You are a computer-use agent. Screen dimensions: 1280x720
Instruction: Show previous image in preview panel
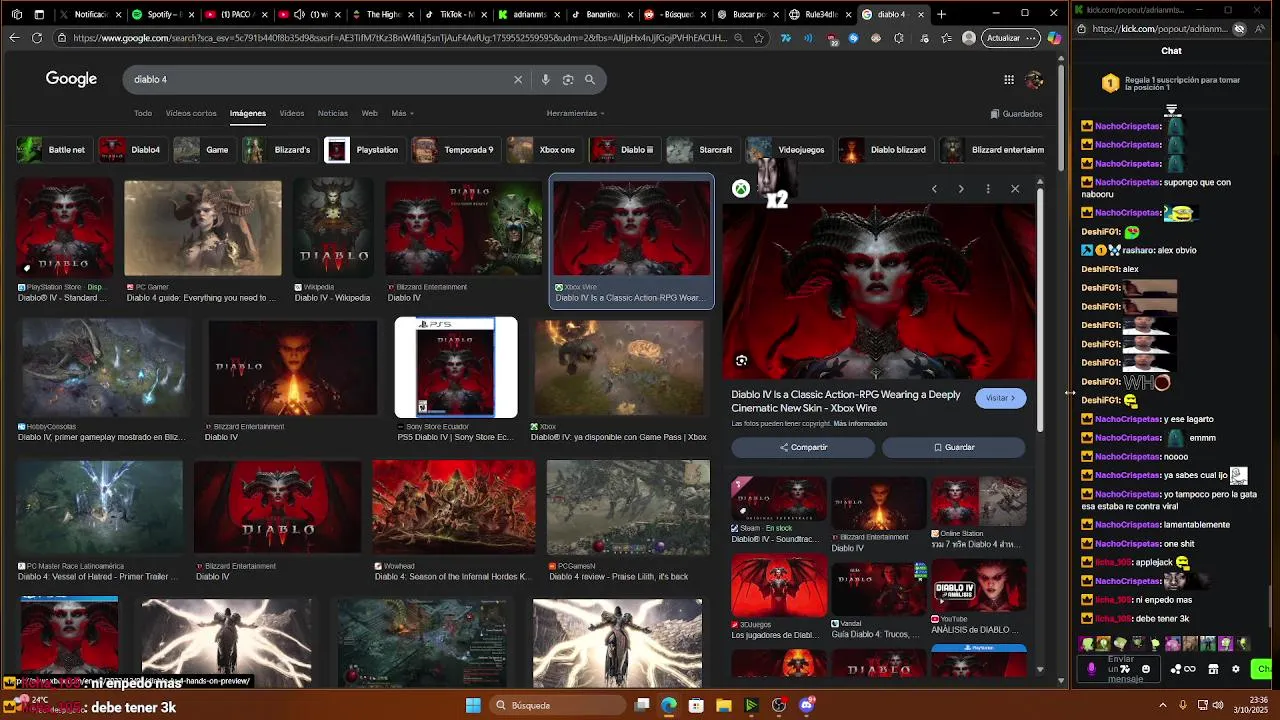coord(934,188)
